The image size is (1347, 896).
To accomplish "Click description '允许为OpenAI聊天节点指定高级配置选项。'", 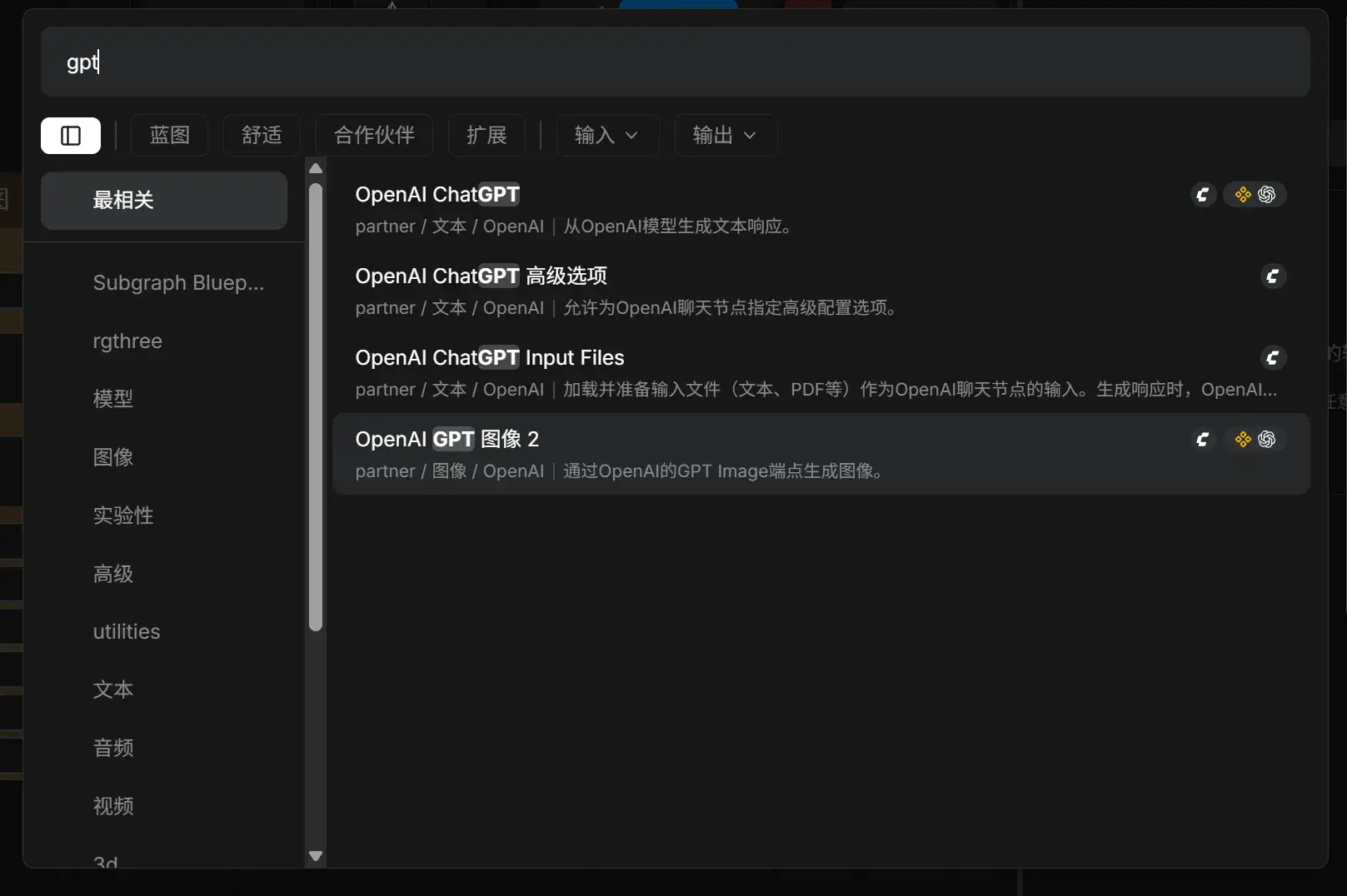I will point(730,308).
